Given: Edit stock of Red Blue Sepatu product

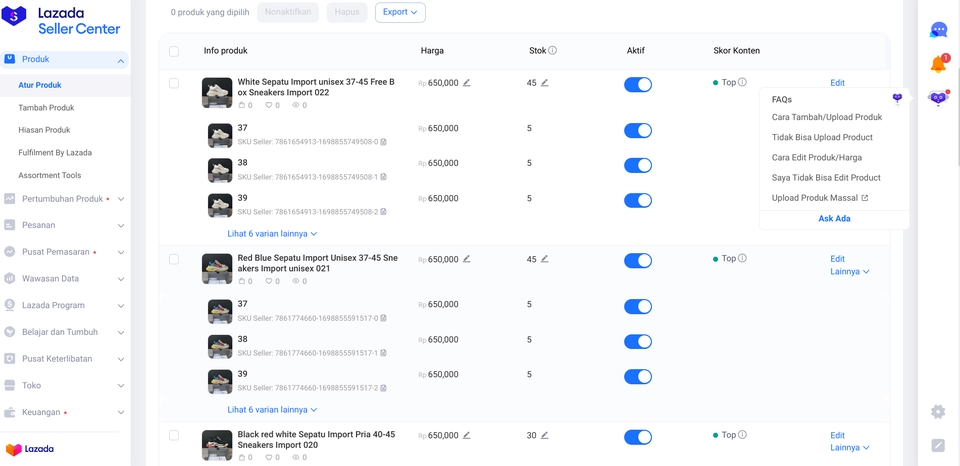Looking at the screenshot, I should 544,259.
